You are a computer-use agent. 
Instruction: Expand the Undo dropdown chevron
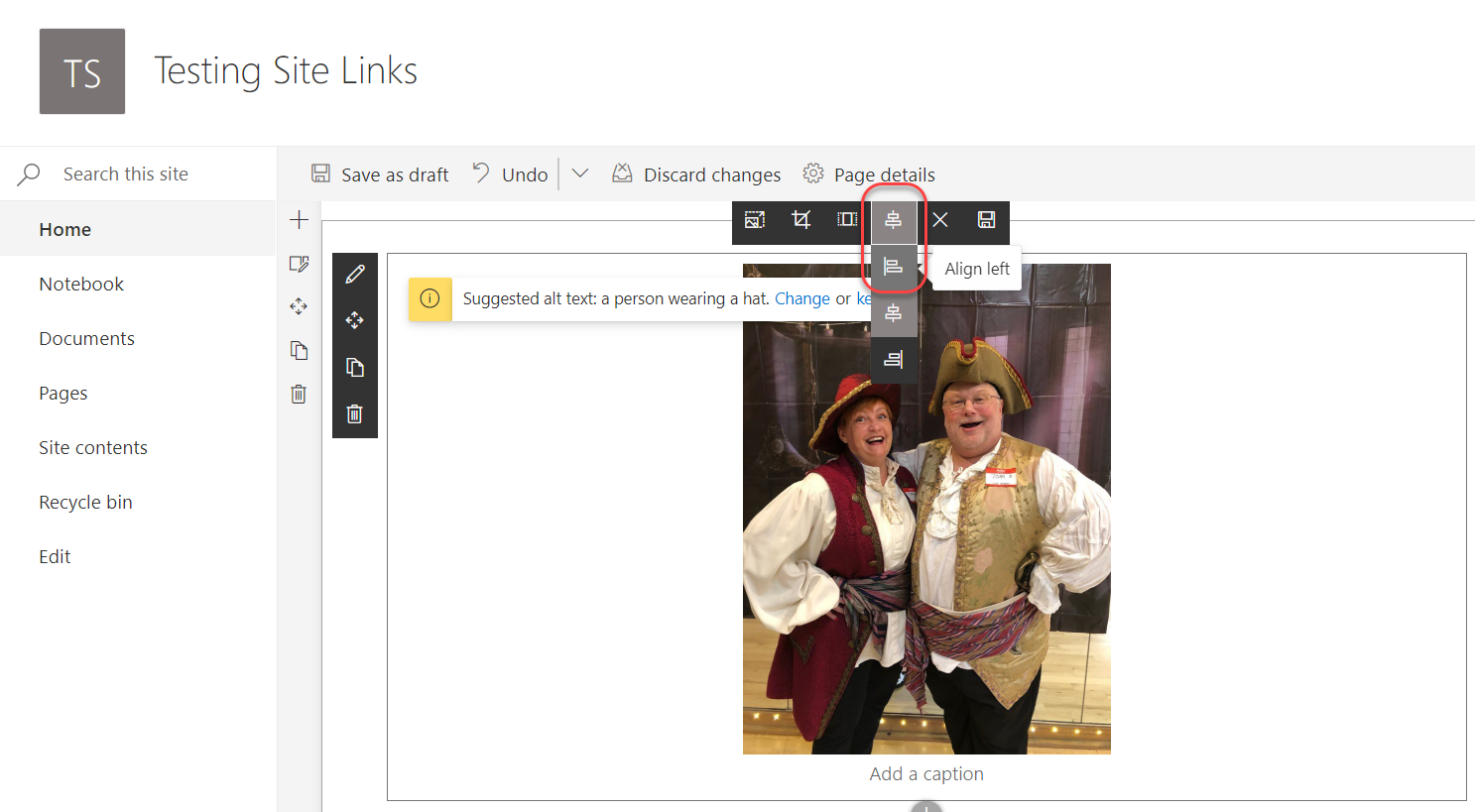(x=579, y=173)
